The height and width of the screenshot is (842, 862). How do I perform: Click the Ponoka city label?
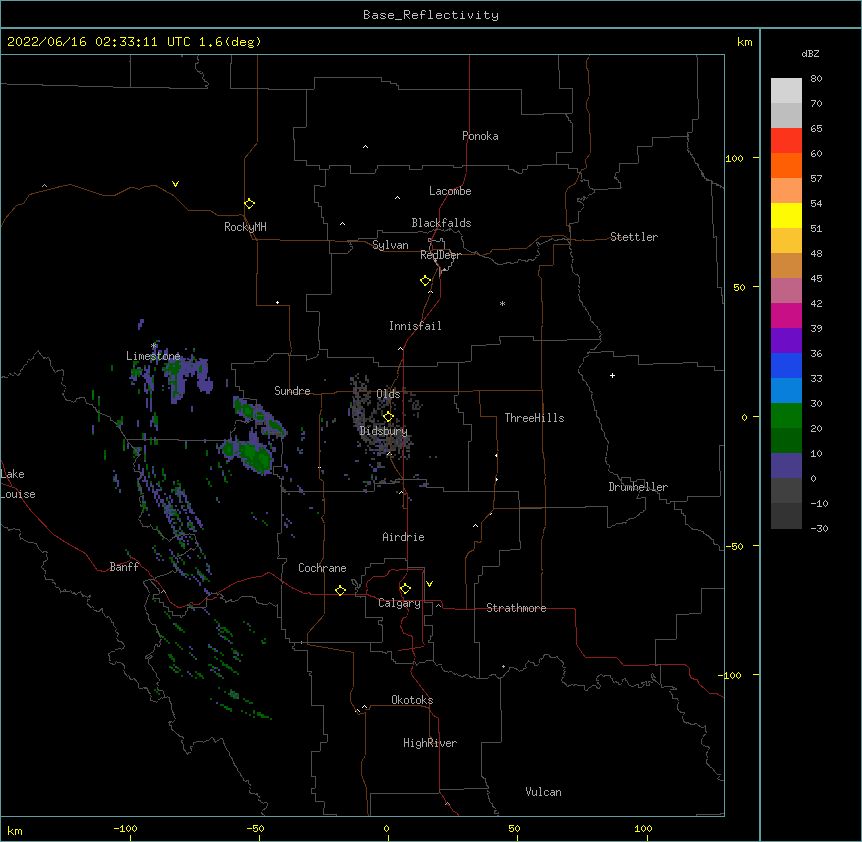pos(480,136)
